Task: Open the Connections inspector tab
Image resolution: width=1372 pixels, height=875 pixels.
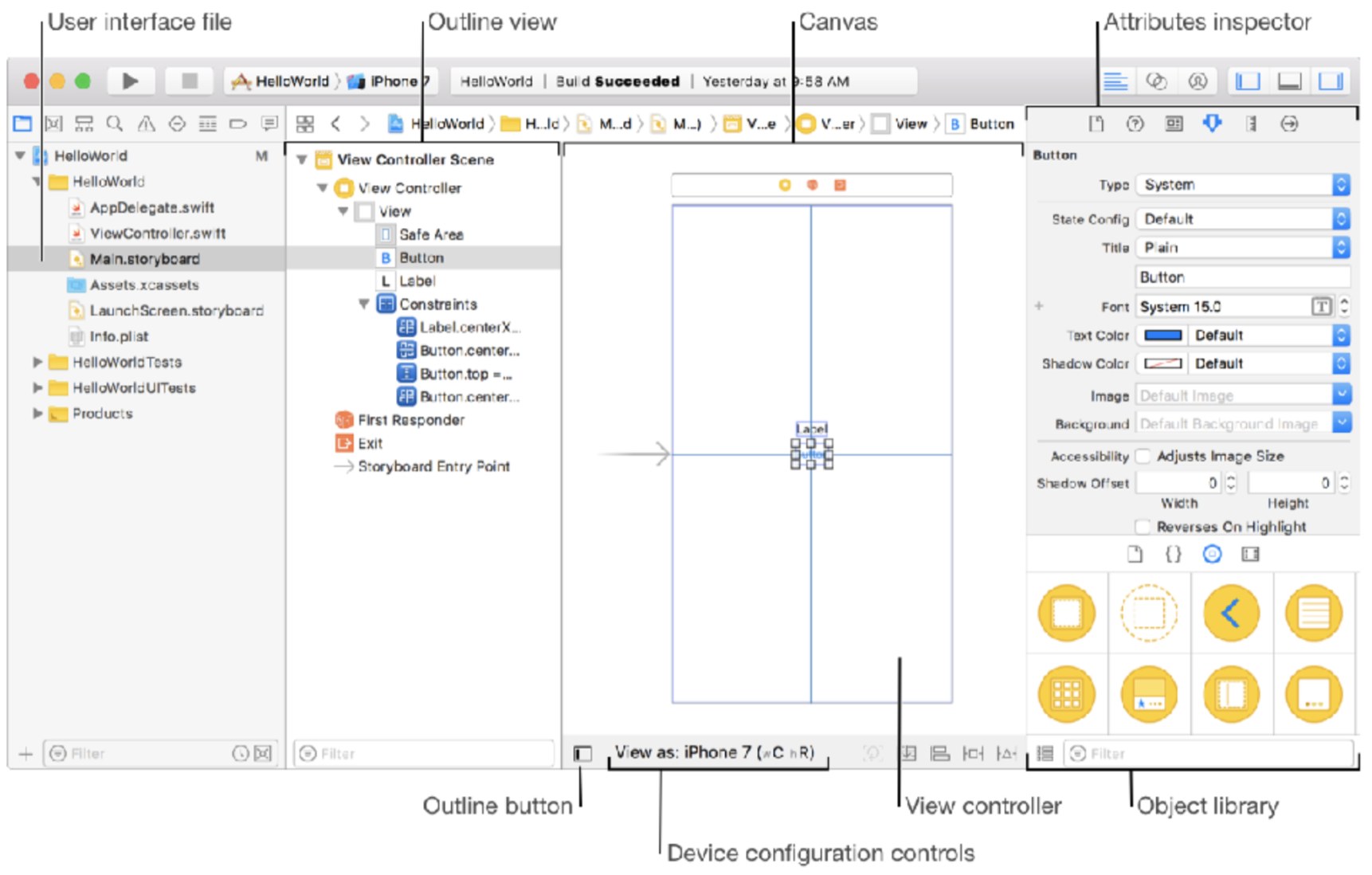Action: (1289, 124)
